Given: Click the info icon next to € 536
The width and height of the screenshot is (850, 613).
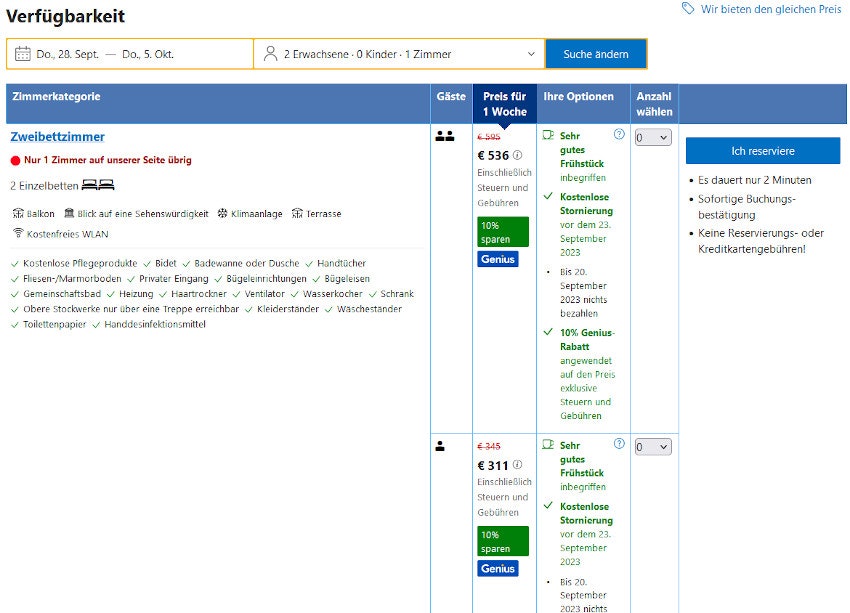Looking at the screenshot, I should [518, 156].
